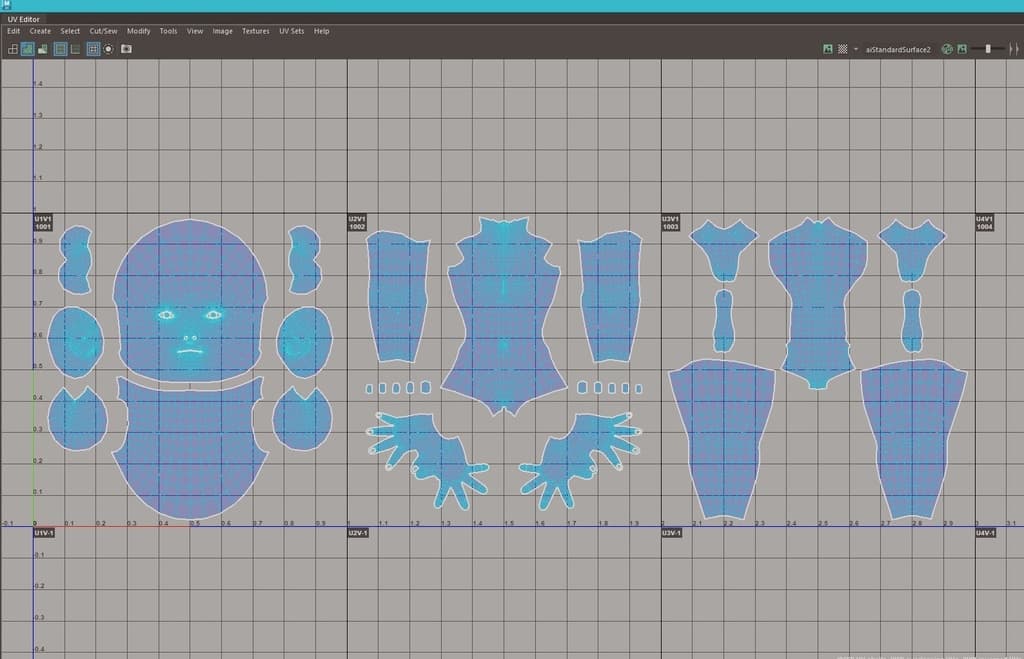Click the U3V1 1003 tile label
Image resolution: width=1024 pixels, height=659 pixels.
670,223
